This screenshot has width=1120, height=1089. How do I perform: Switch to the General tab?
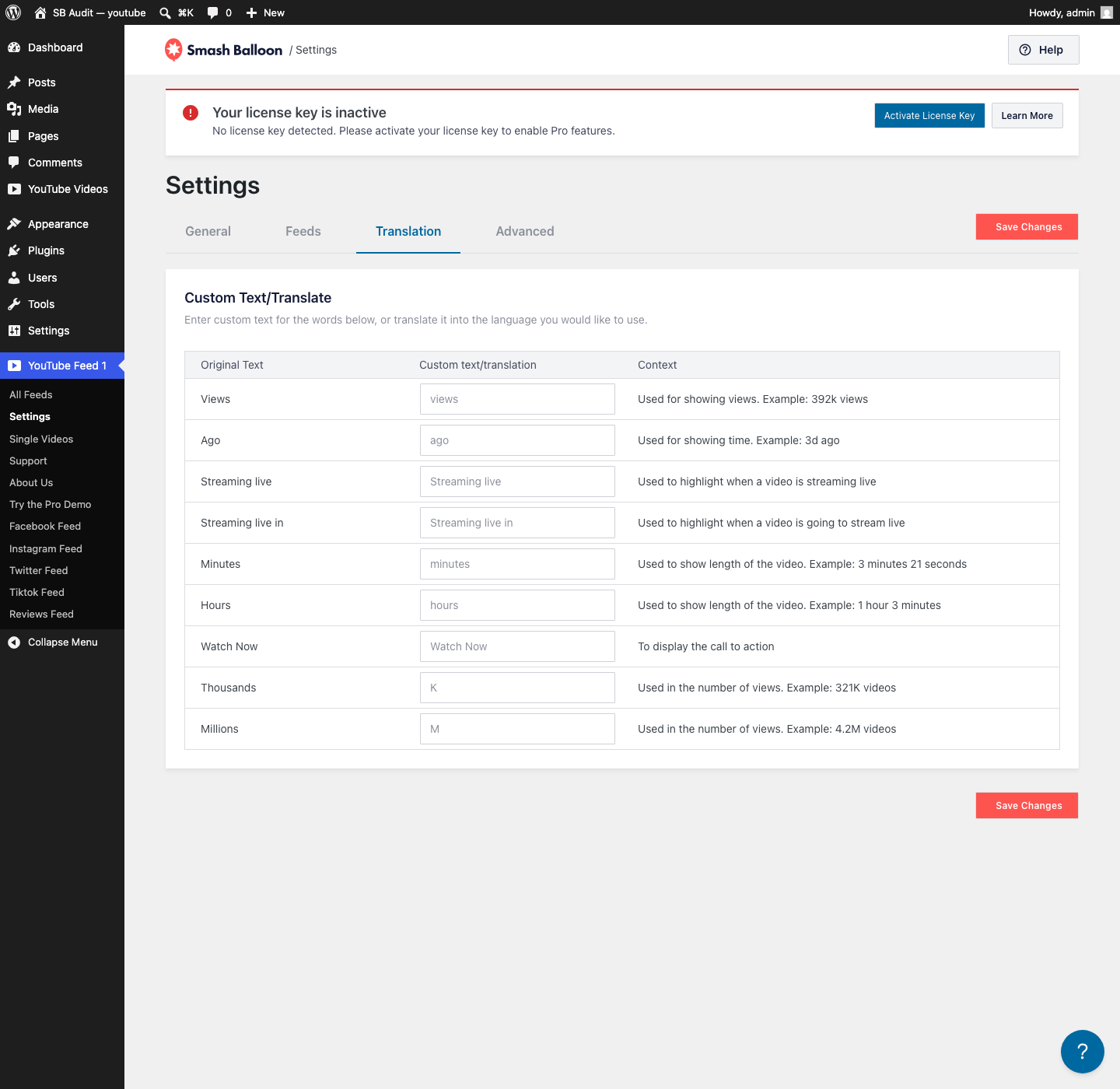click(208, 231)
